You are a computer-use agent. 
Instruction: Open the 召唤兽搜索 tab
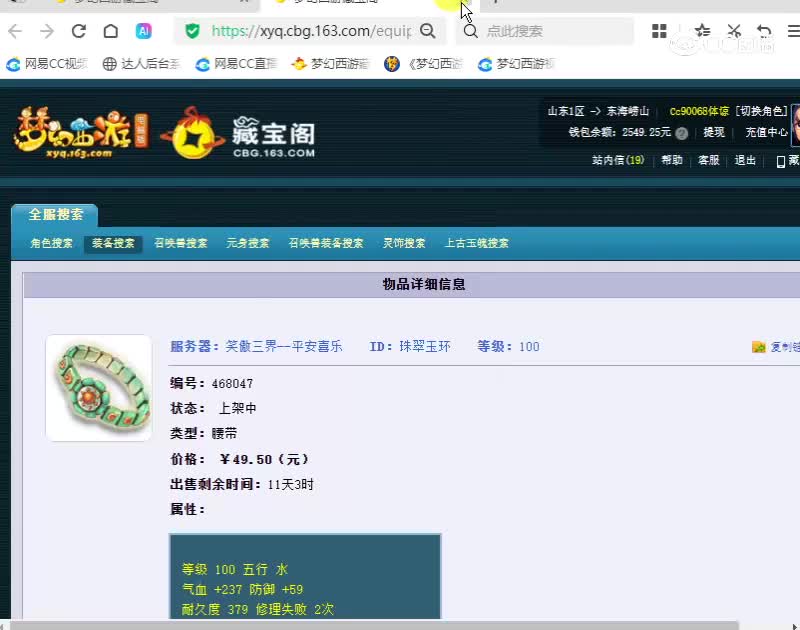click(180, 242)
